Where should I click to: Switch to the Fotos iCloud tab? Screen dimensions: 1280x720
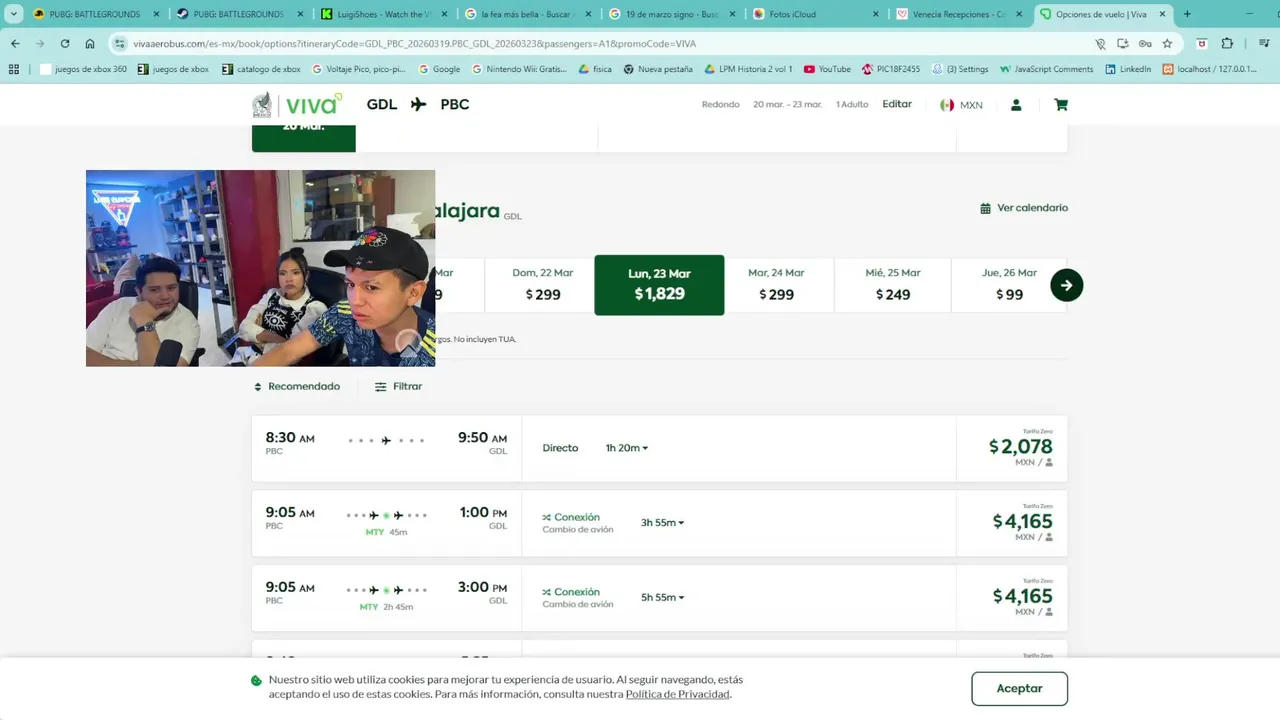point(817,14)
